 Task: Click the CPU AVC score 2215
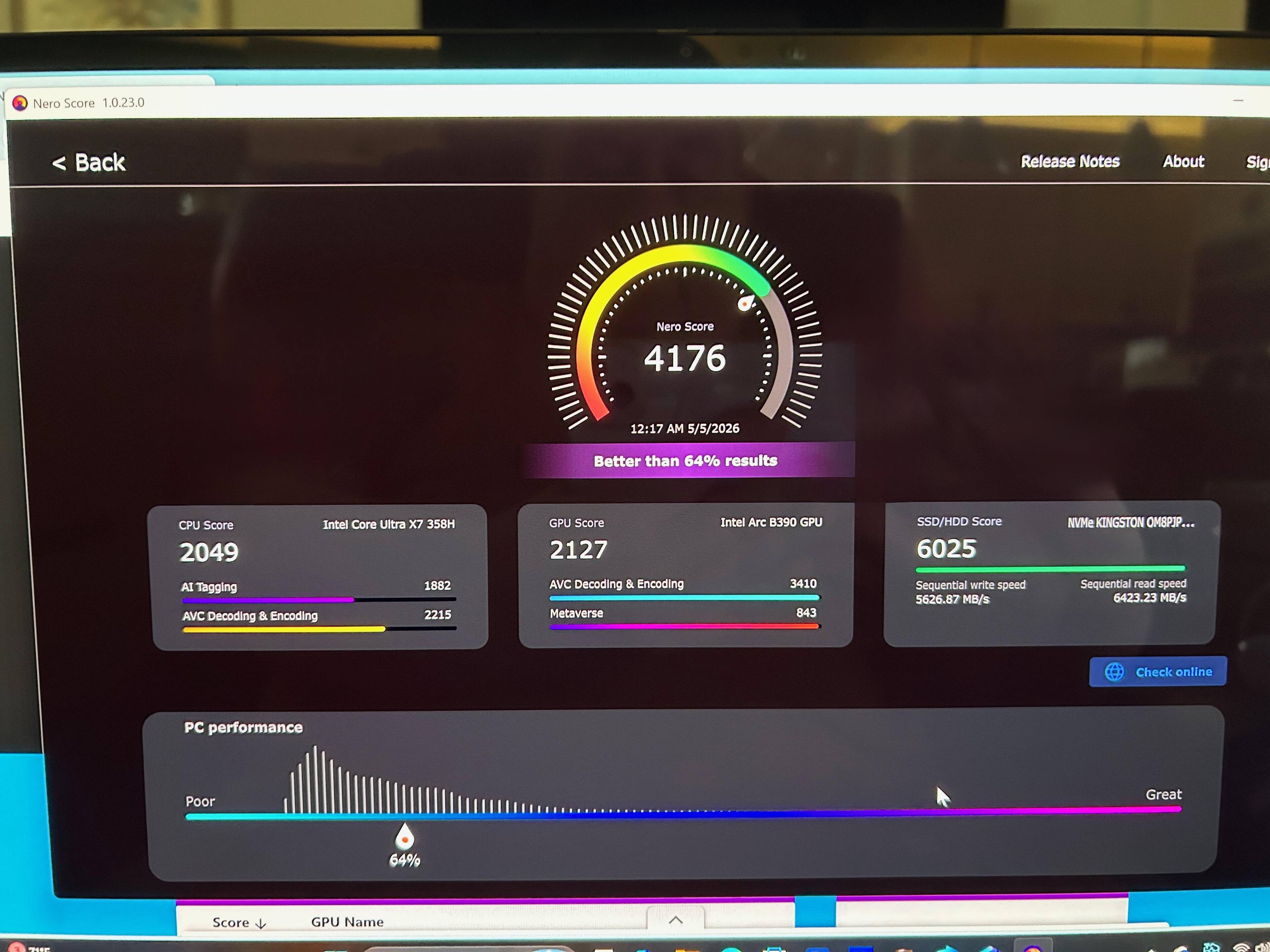[x=438, y=615]
